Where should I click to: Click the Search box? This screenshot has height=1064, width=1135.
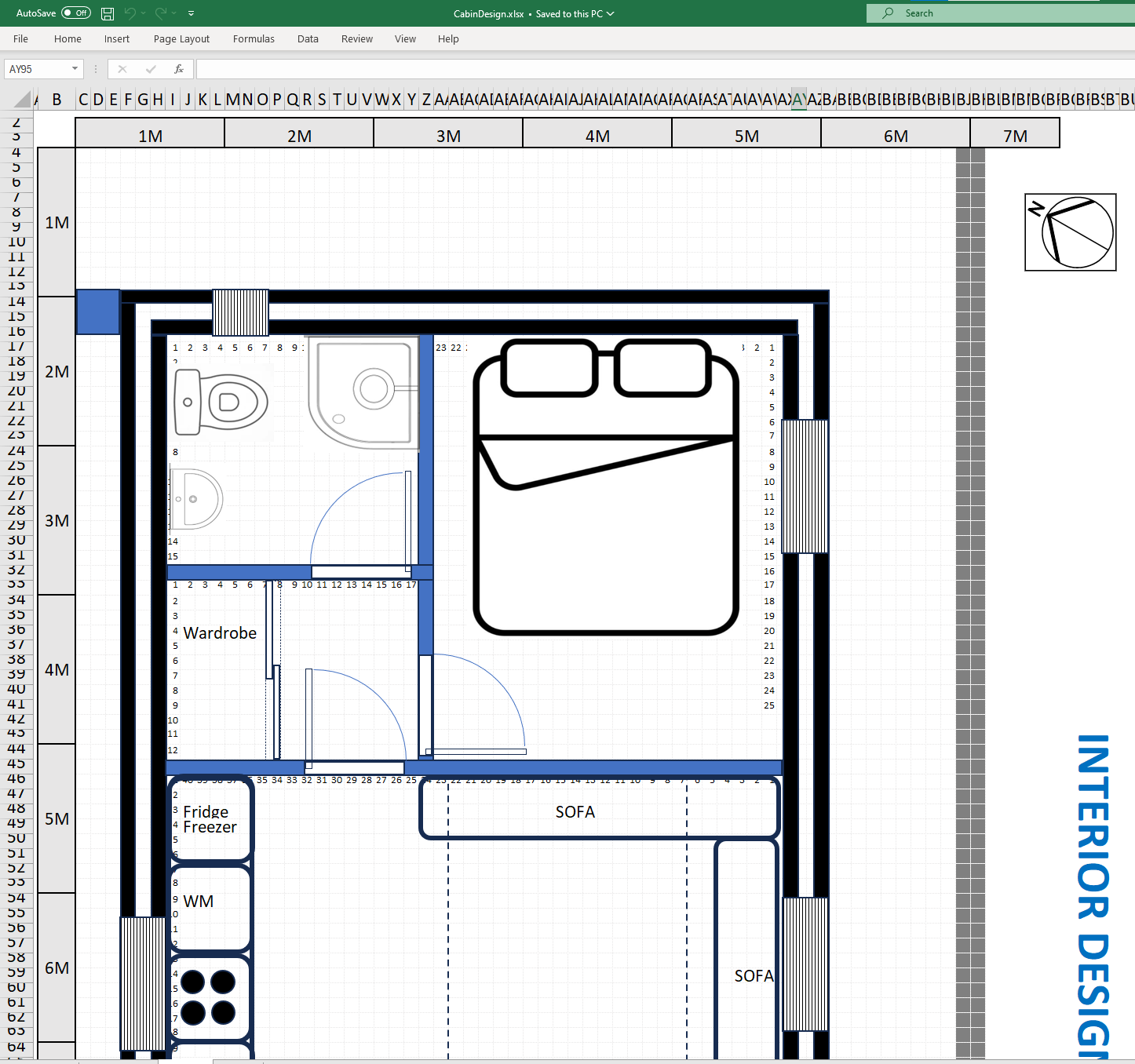(997, 13)
